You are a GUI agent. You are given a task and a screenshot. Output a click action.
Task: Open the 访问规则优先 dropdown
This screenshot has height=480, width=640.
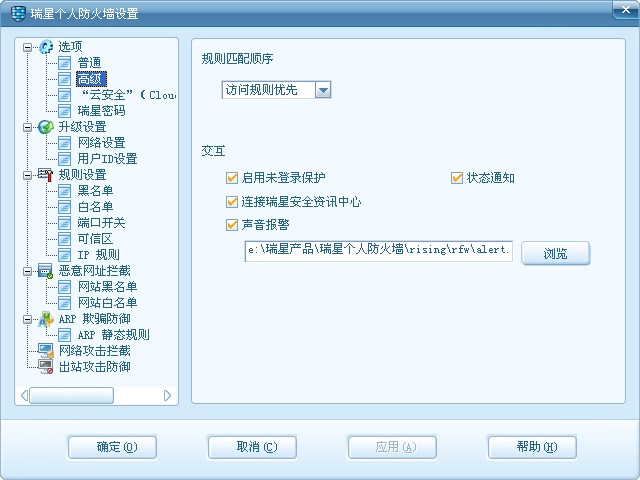coord(323,90)
